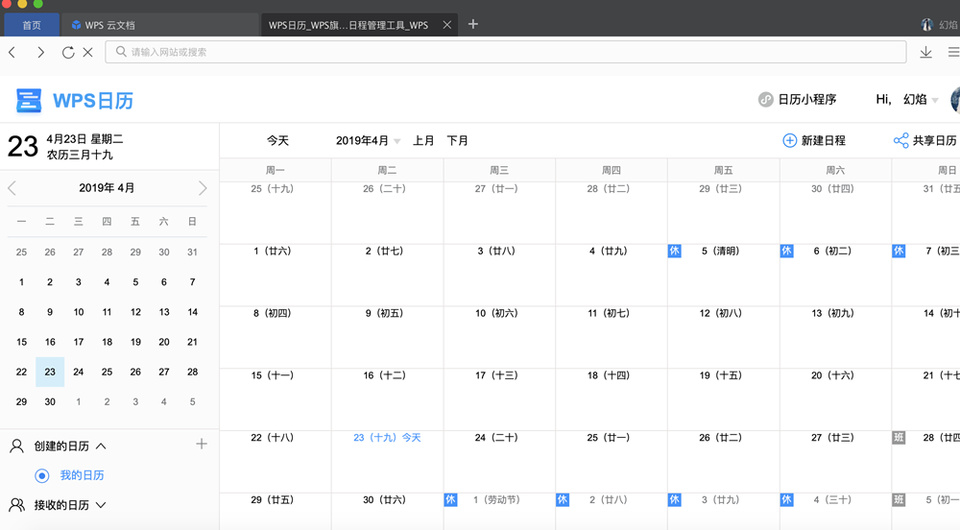960x530 pixels.
Task: Switch to the 首页 tab
Action: (x=32, y=25)
